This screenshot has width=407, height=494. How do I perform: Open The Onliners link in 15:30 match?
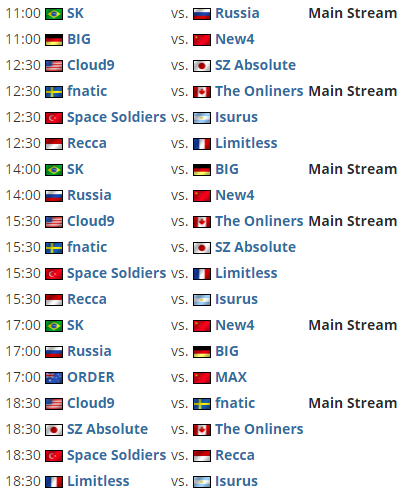[x=259, y=221]
